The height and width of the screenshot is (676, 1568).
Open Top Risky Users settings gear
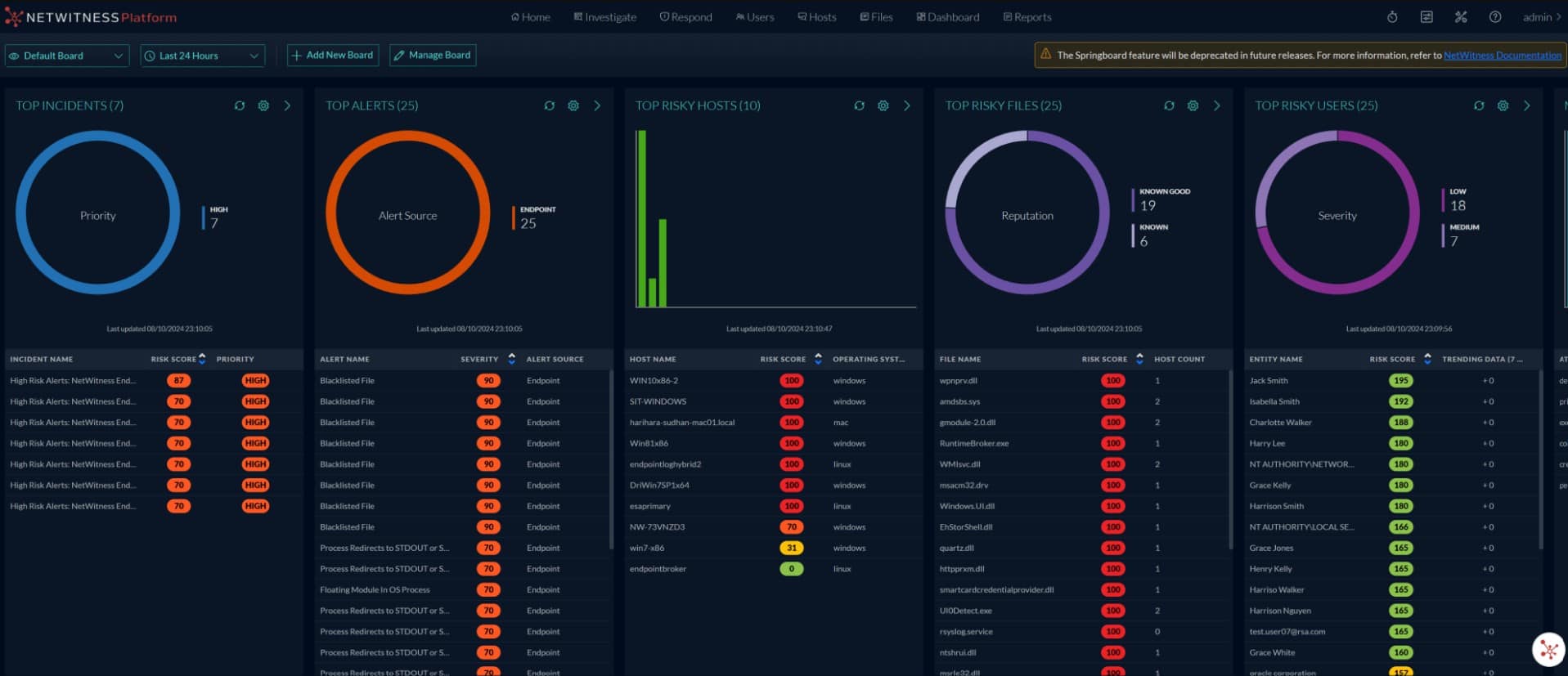tap(1503, 105)
